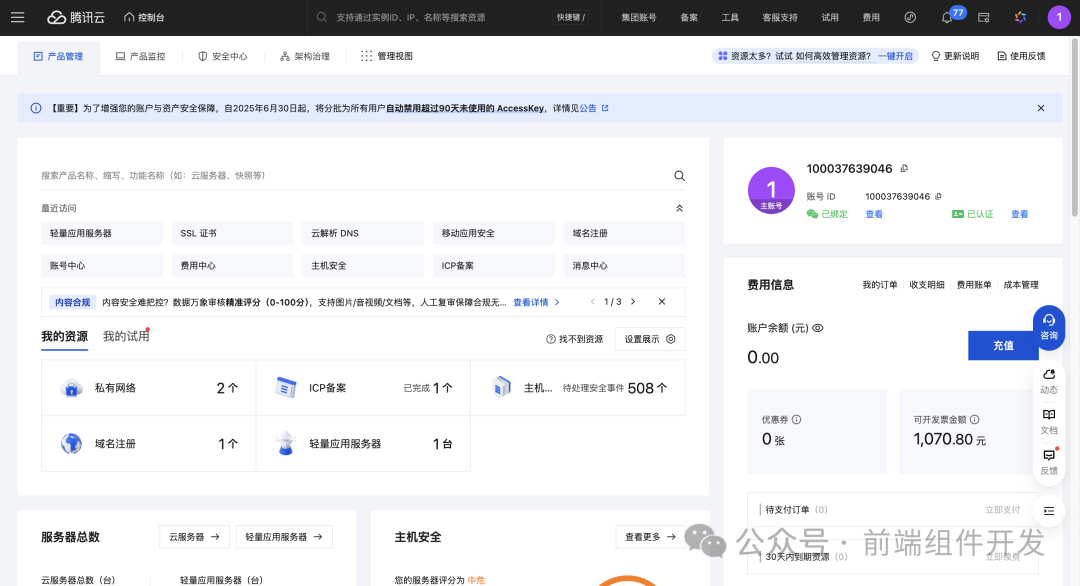Collapse the 最近访问 section chevron
Image resolution: width=1080 pixels, height=586 pixels.
pos(679,207)
